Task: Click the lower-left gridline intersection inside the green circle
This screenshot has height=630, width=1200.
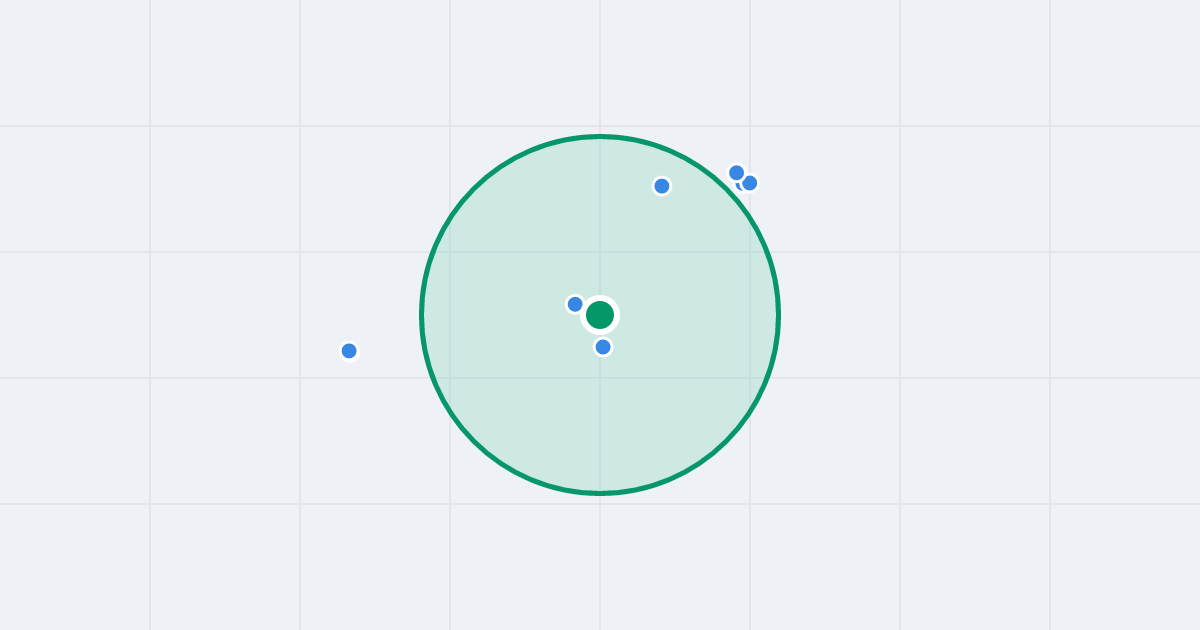Action: pos(450,378)
